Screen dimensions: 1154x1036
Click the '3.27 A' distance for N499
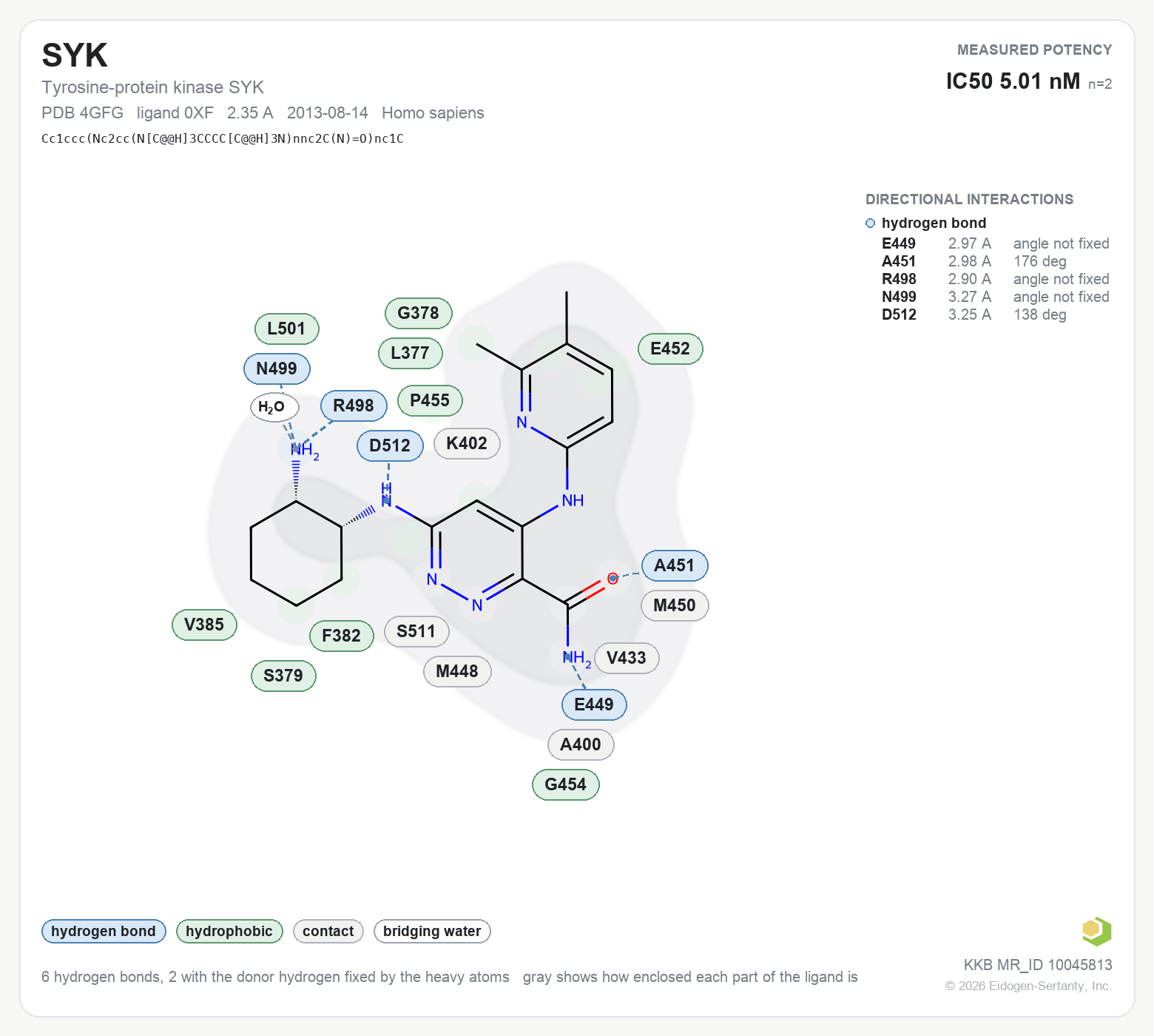(x=970, y=297)
